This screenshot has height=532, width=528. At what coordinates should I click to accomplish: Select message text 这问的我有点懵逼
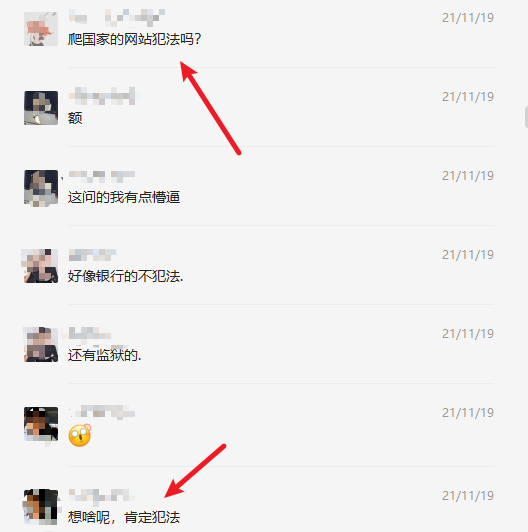pyautogui.click(x=124, y=197)
